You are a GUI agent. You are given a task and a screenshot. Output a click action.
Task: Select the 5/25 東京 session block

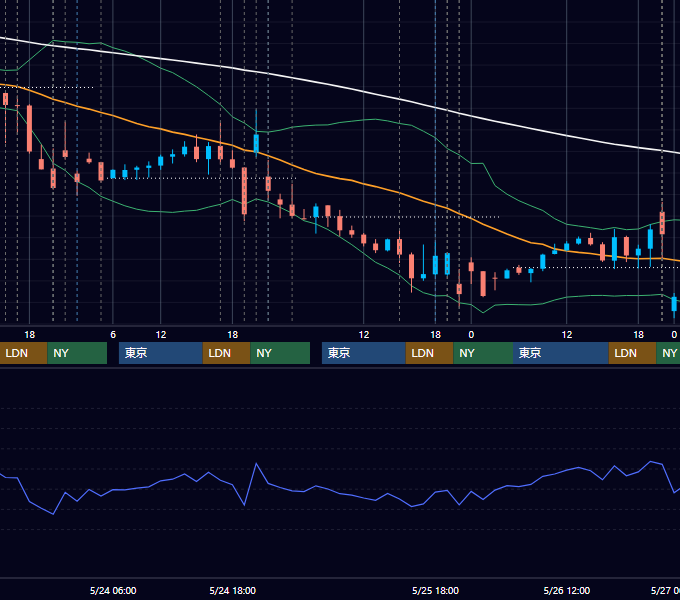coord(363,353)
